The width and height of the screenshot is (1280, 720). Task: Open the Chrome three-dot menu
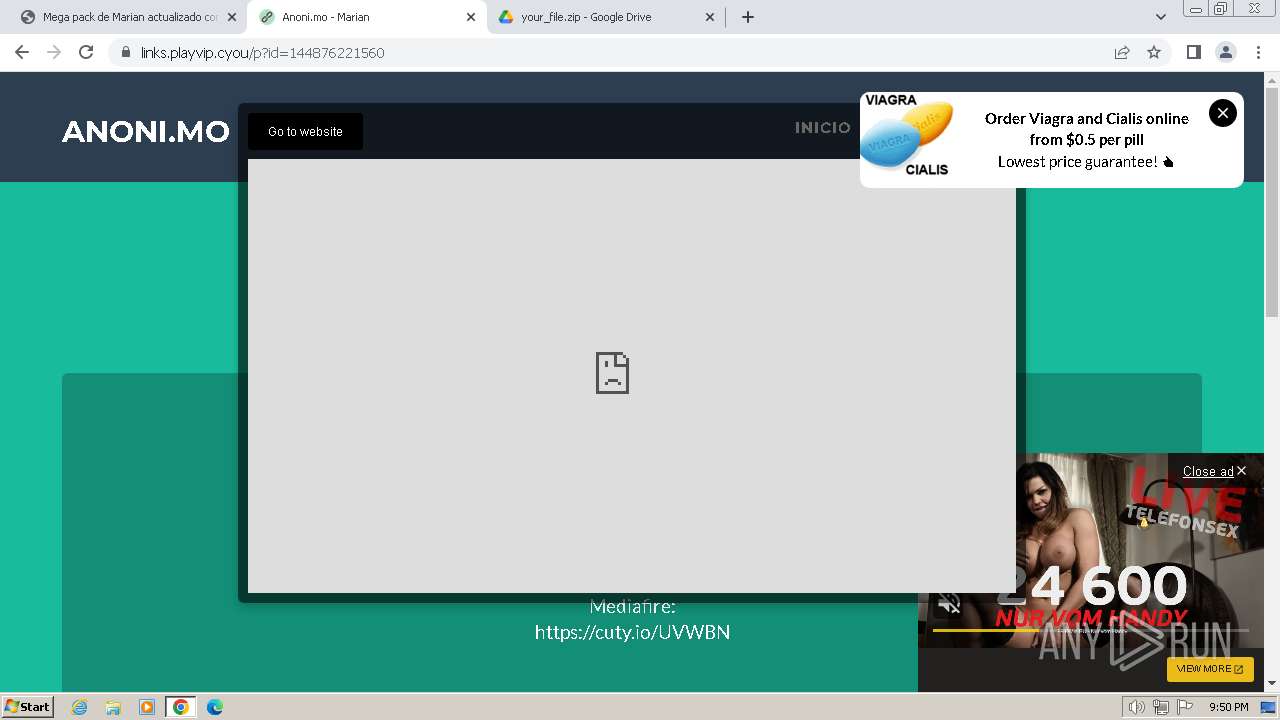(1258, 52)
